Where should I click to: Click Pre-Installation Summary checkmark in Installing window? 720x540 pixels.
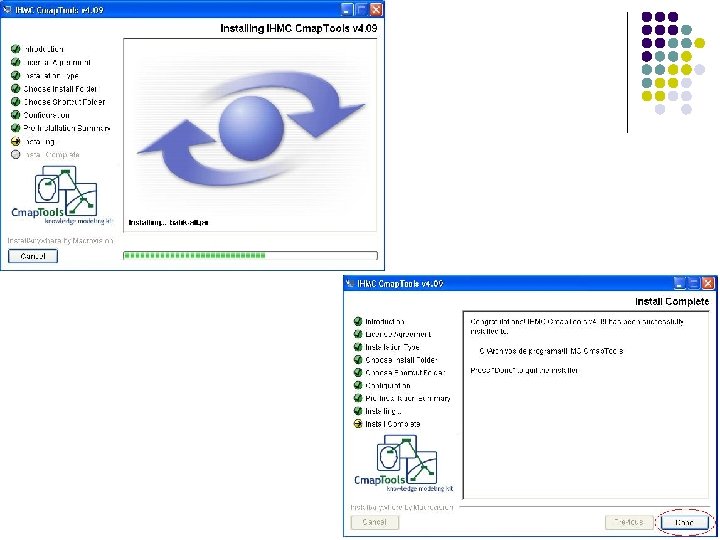coord(16,128)
